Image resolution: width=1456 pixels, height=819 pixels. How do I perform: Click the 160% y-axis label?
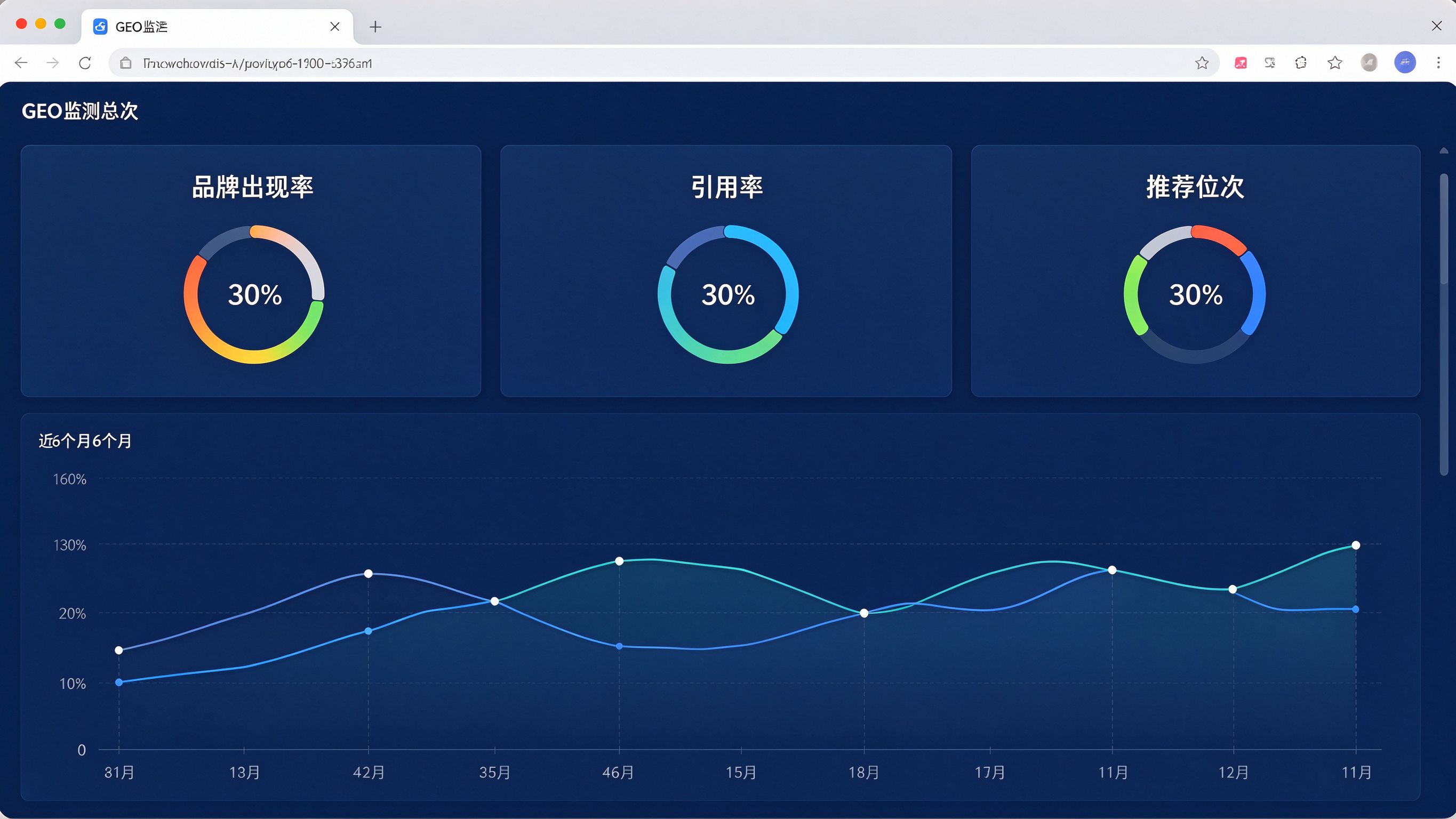69,479
